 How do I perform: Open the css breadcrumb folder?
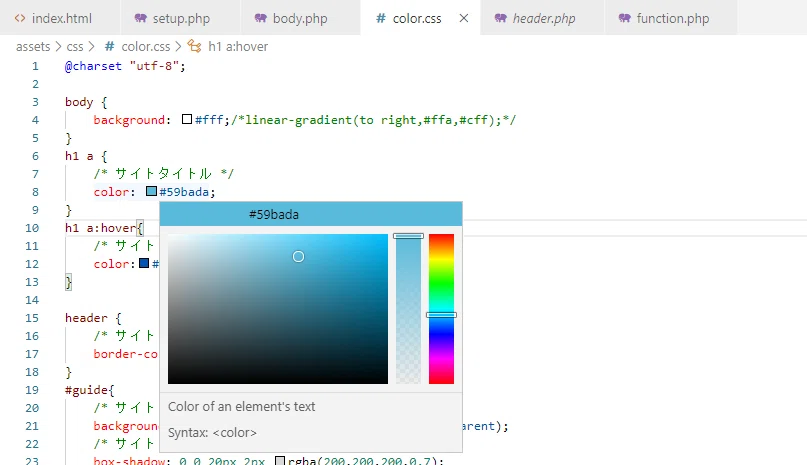click(x=75, y=46)
